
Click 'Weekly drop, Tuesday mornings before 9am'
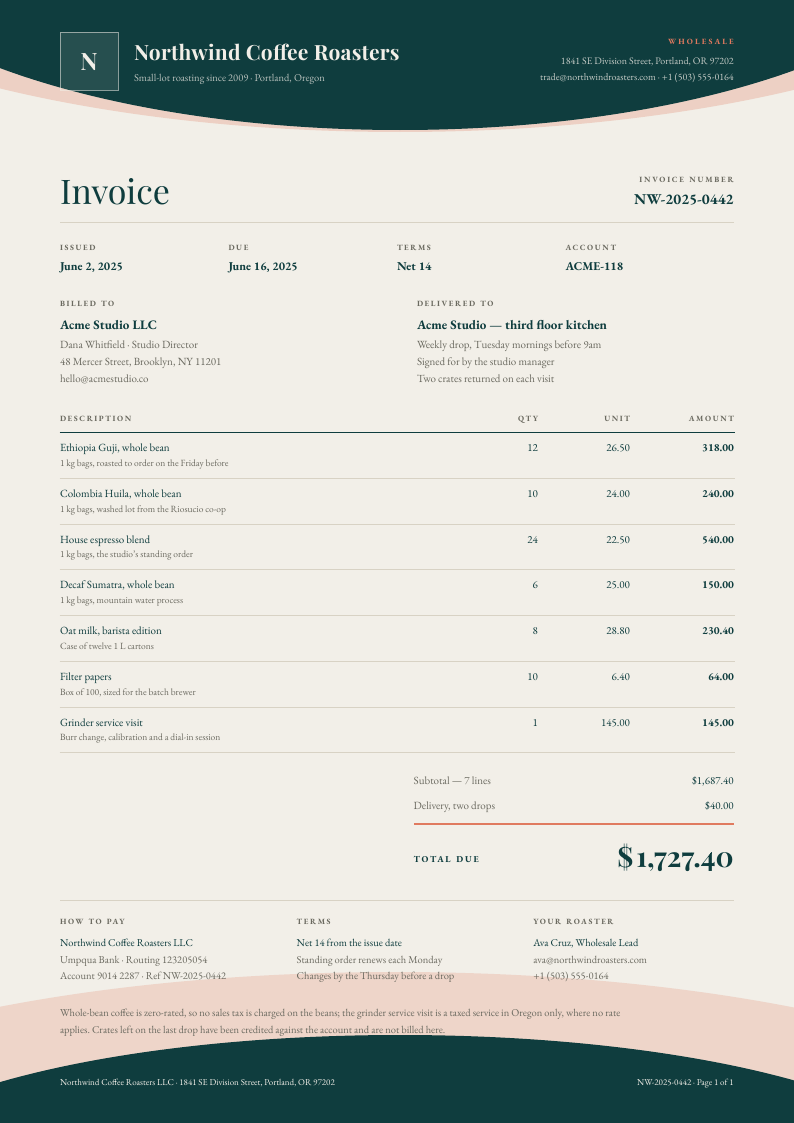[x=509, y=344]
